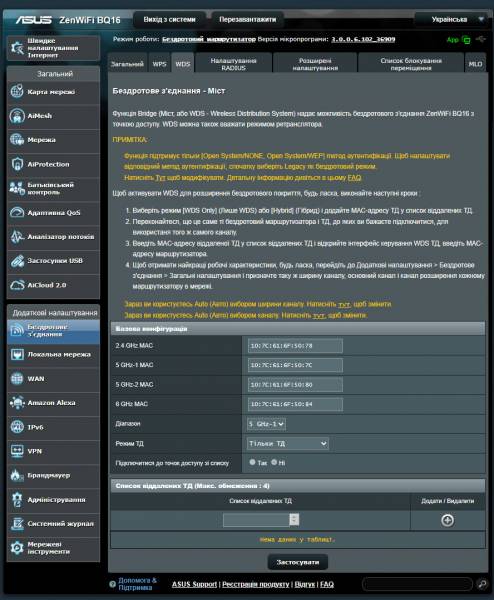The height and width of the screenshot is (600, 494).
Task: Open the Батьківський контроль icon
Action: coord(17,188)
